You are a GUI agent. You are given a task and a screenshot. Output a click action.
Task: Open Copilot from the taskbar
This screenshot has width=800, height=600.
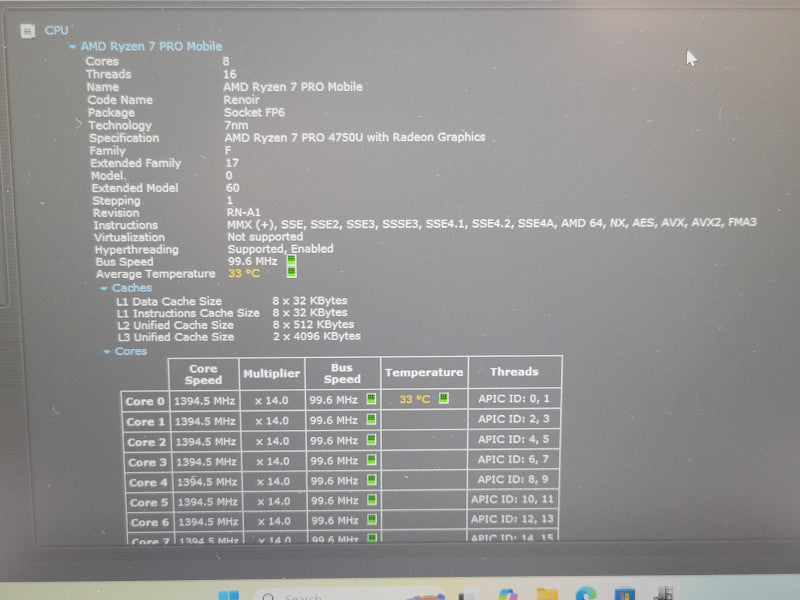point(508,594)
